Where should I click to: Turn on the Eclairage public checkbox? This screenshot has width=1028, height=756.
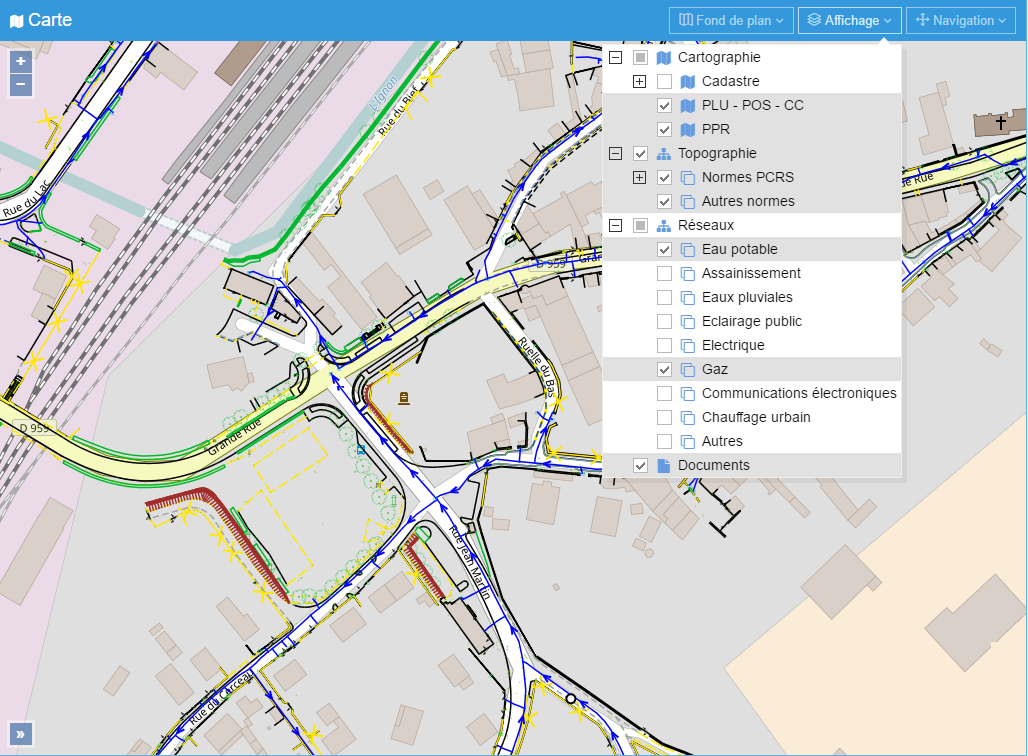[664, 322]
